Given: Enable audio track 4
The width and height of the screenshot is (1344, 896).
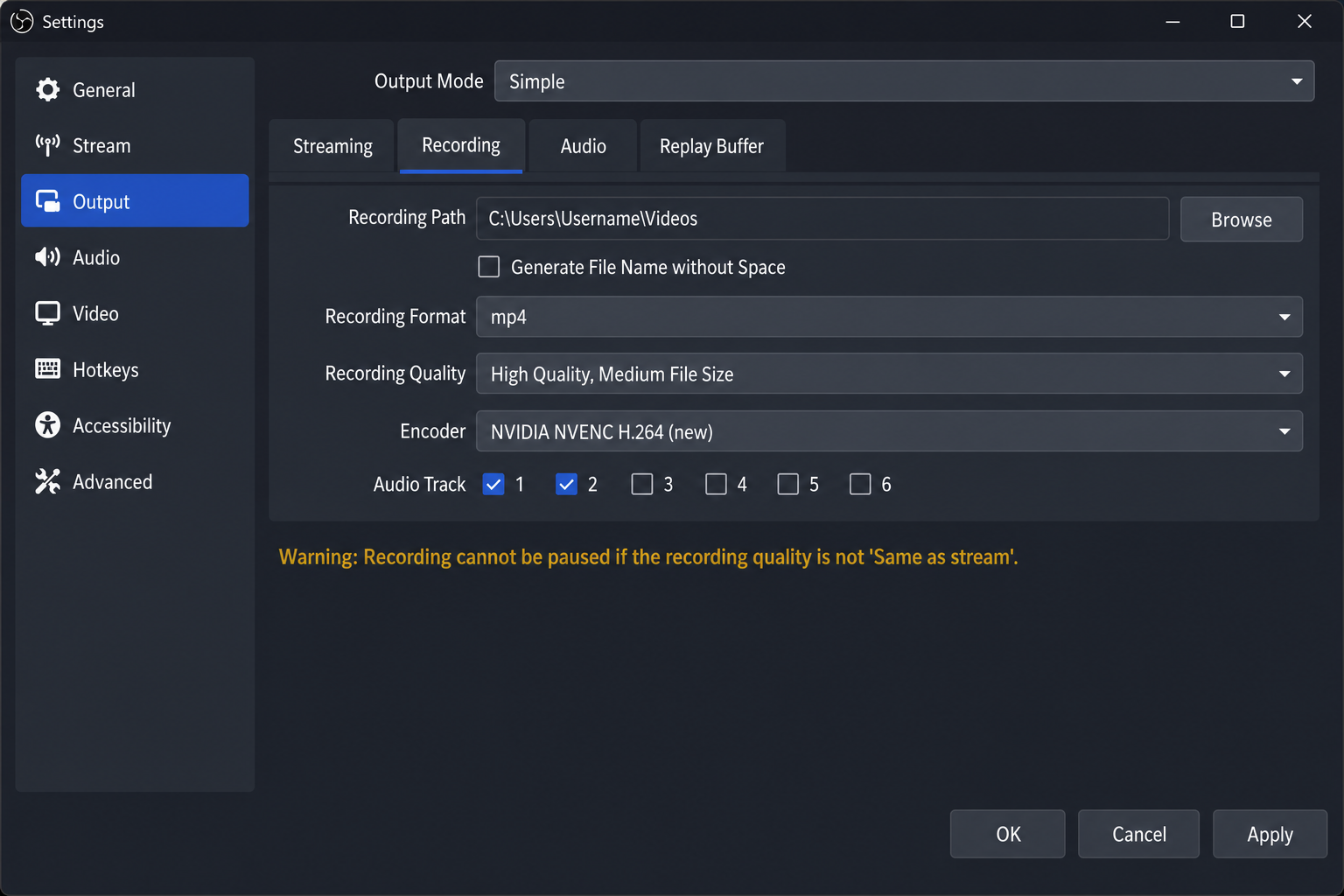Looking at the screenshot, I should 716,484.
